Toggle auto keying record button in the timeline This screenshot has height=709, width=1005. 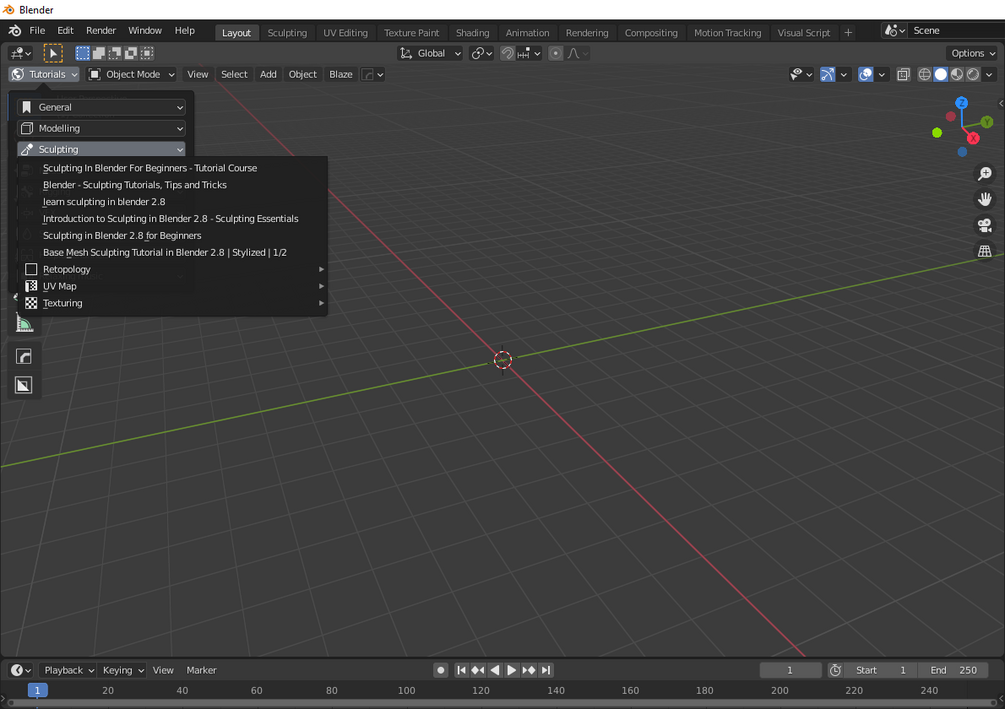pyautogui.click(x=440, y=670)
